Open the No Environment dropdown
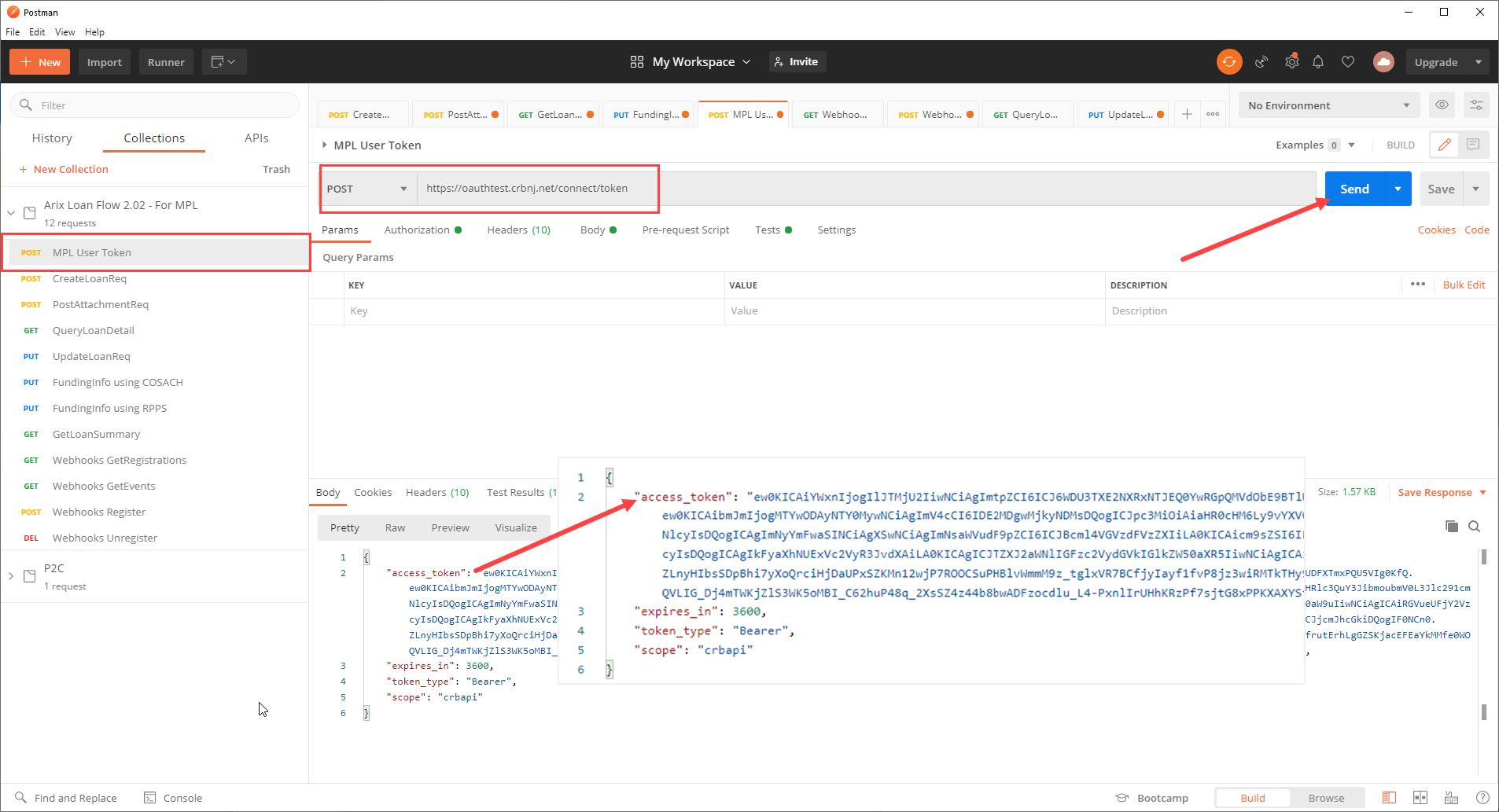 coord(1329,105)
